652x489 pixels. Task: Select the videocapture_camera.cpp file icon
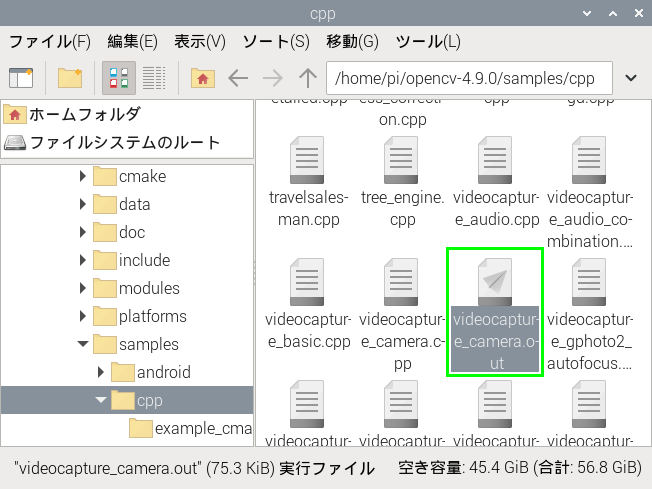point(401,282)
